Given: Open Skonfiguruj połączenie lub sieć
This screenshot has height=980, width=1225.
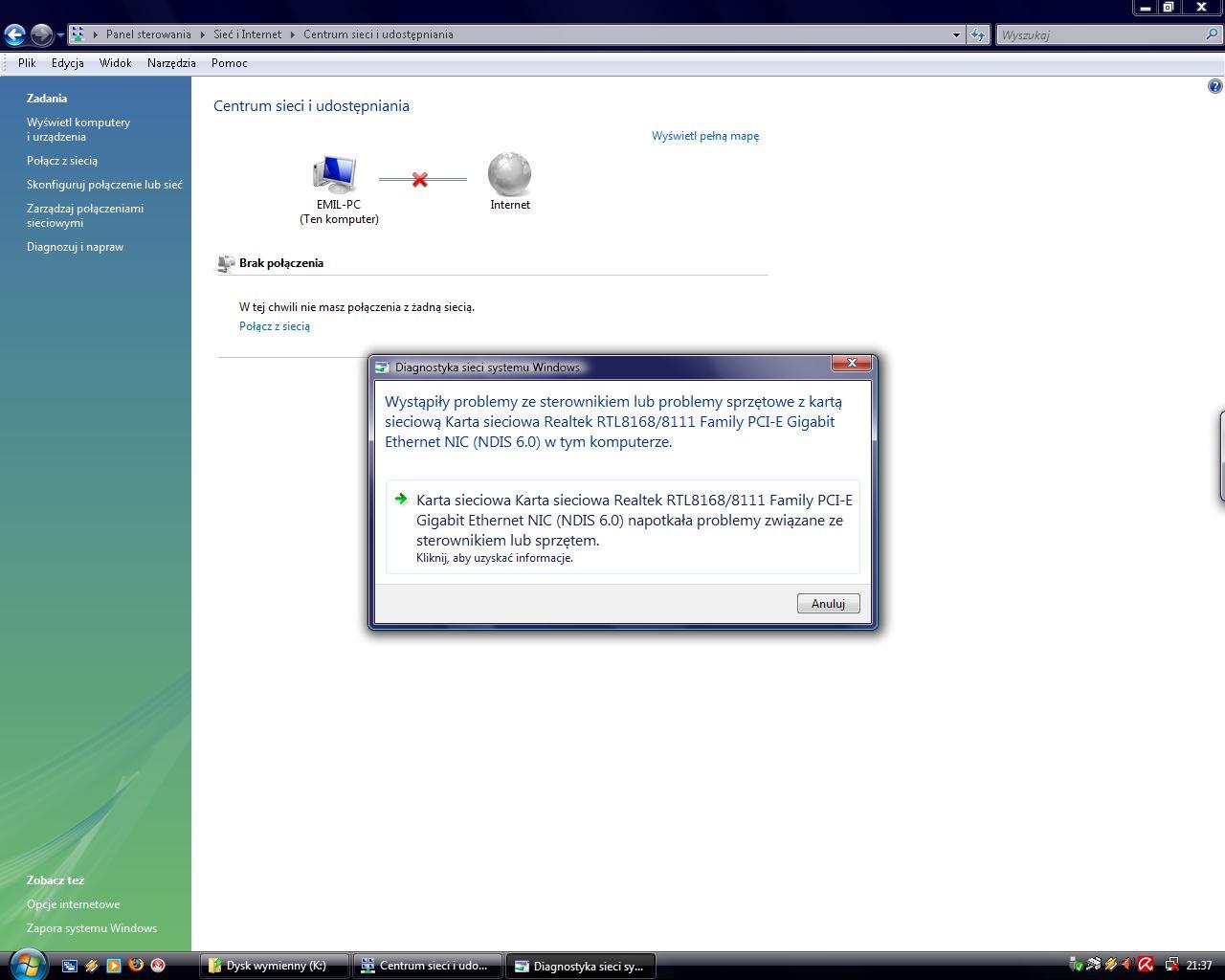Looking at the screenshot, I should click(104, 185).
